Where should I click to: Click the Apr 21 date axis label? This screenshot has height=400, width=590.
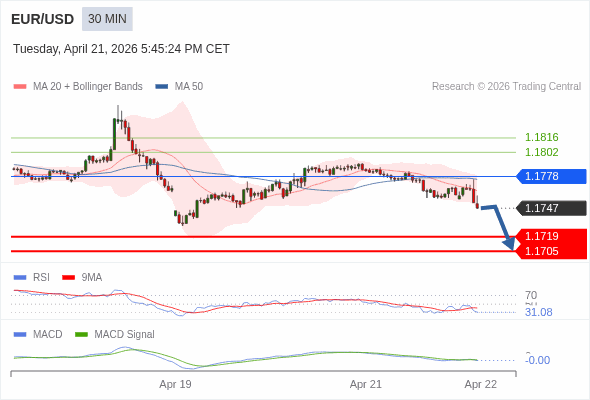(366, 384)
